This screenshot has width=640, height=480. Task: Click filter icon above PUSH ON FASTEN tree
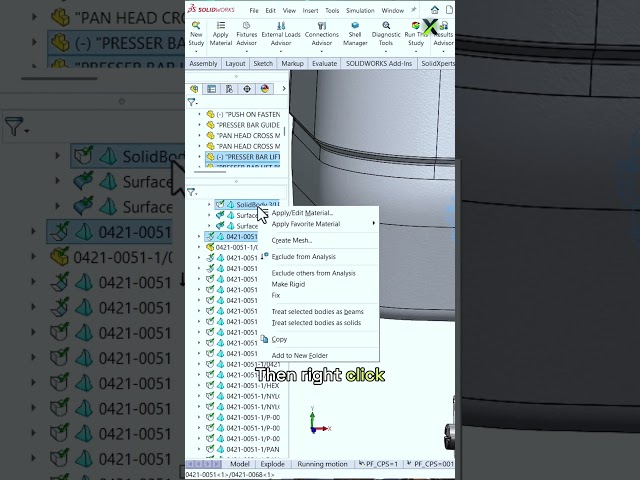(192, 102)
